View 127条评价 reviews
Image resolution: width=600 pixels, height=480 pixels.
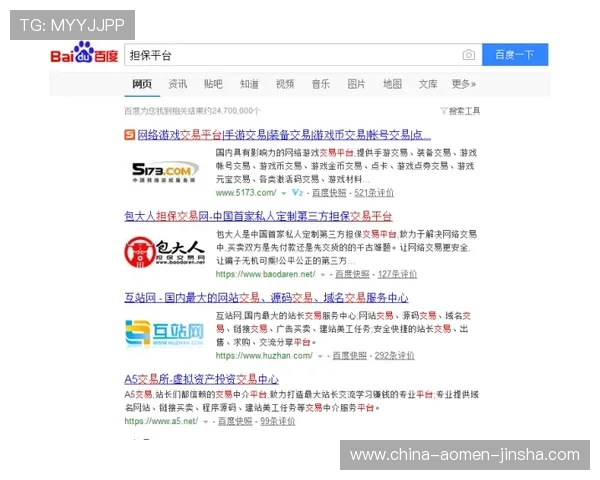click(397, 274)
